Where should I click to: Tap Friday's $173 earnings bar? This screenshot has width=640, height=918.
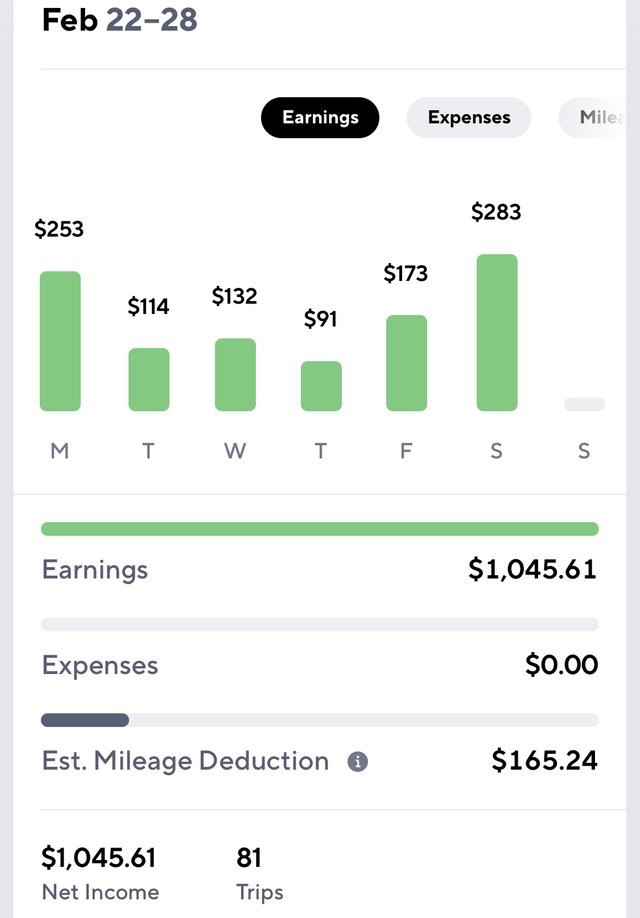point(406,363)
